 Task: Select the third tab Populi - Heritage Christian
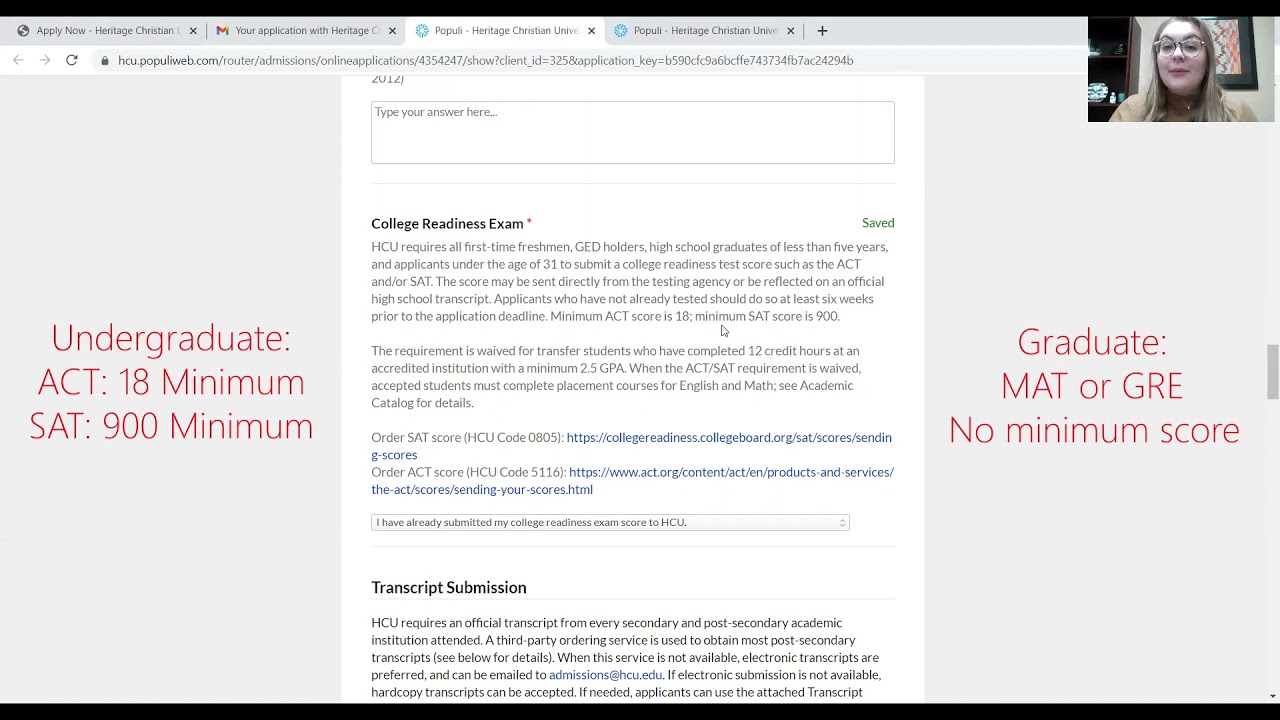pos(504,31)
